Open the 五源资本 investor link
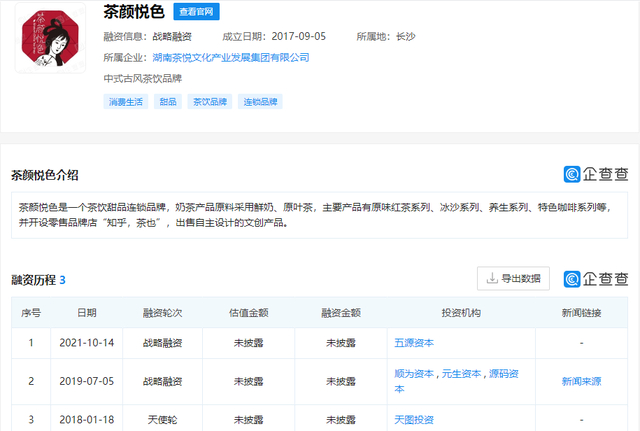640x431 pixels. (414, 343)
